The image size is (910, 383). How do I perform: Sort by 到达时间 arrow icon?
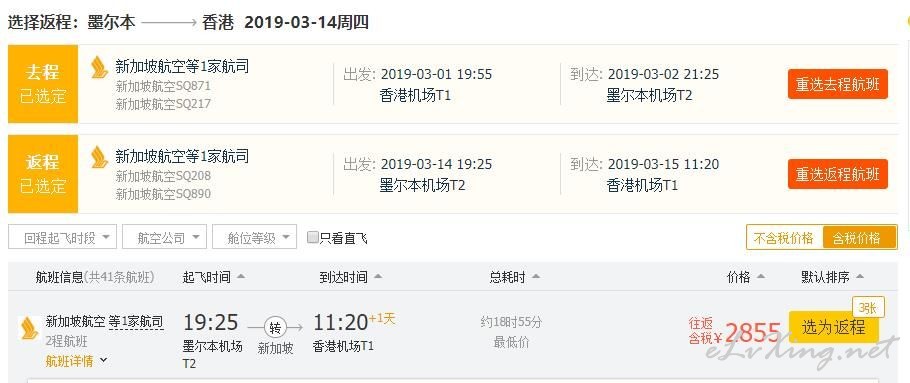pyautogui.click(x=378, y=277)
